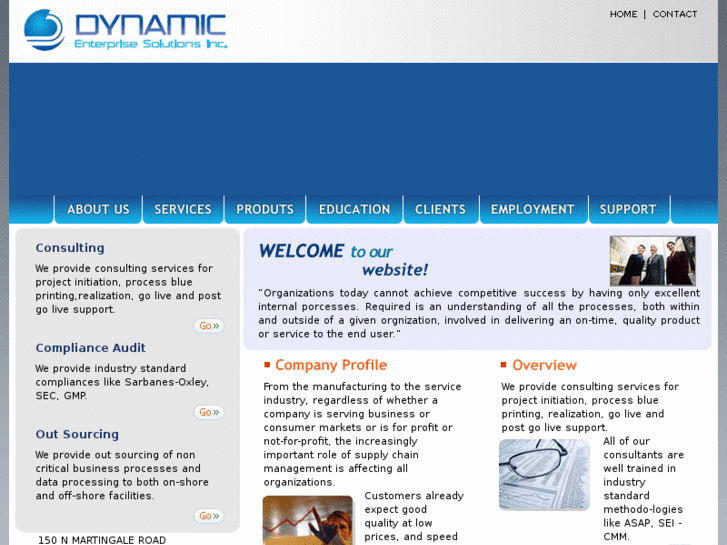Screen dimensions: 727x545
Task: Select the Consulting heading
Action: (70, 248)
